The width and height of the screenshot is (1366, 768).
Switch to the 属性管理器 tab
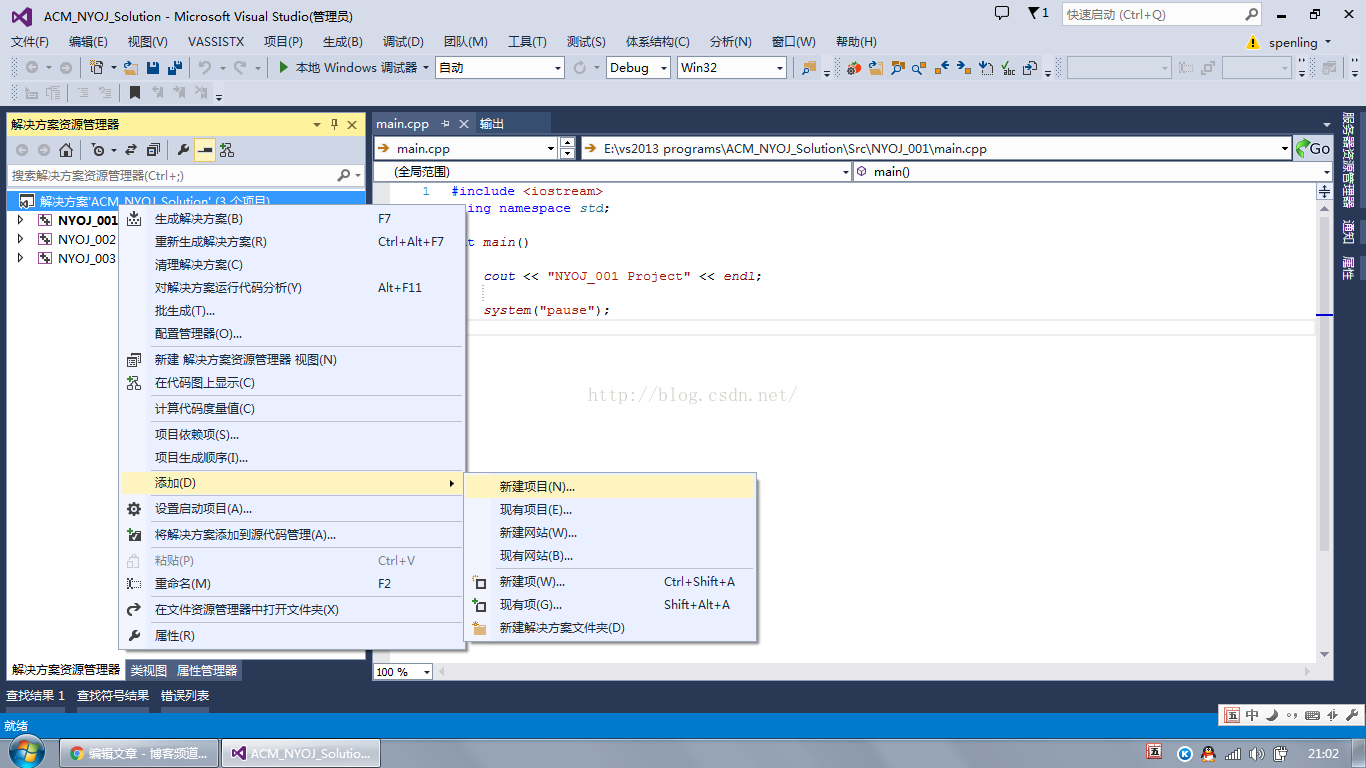[207, 671]
